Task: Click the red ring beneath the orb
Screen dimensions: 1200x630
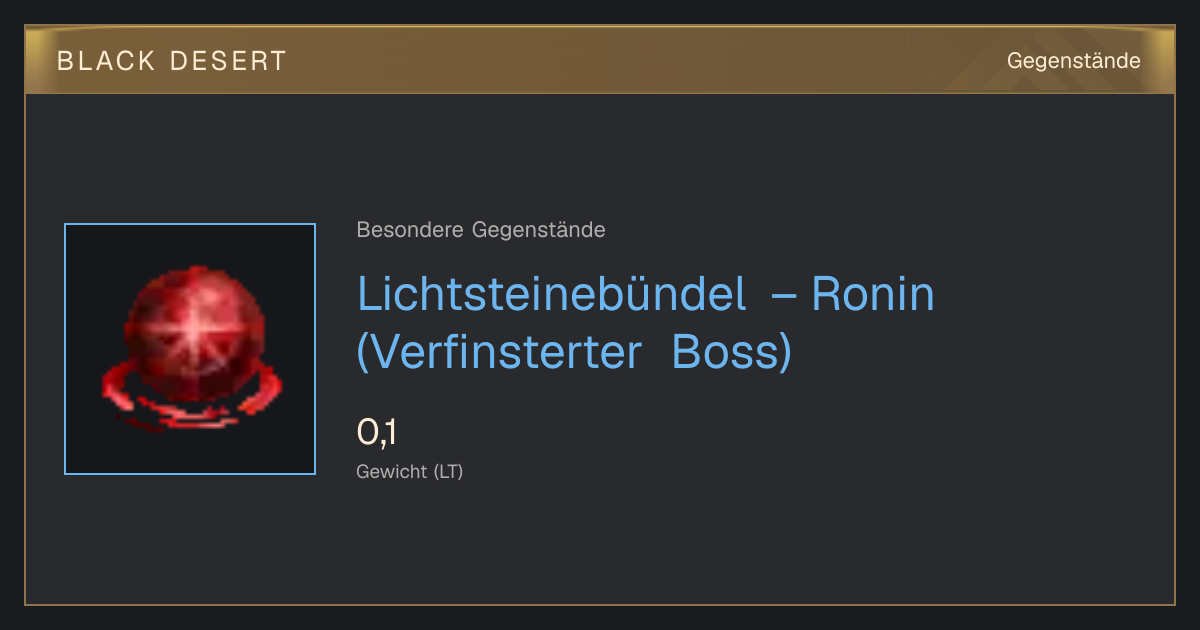Action: click(188, 399)
